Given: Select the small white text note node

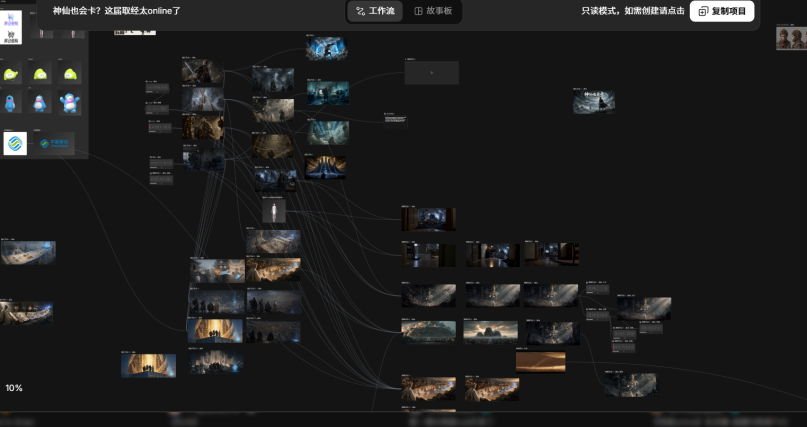Looking at the screenshot, I should click(x=395, y=119).
